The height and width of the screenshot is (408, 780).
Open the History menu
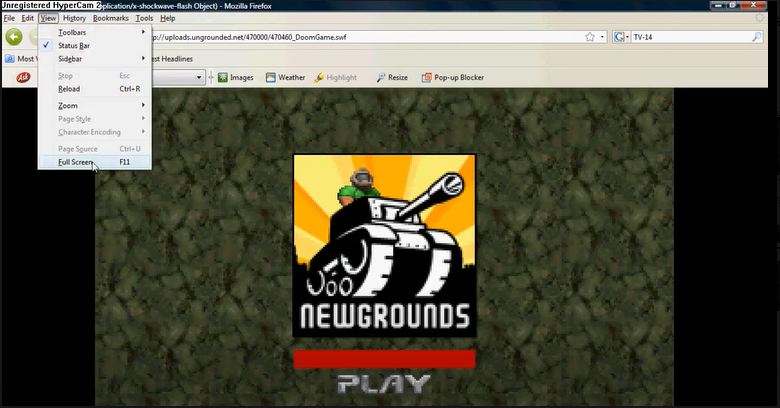pyautogui.click(x=74, y=18)
